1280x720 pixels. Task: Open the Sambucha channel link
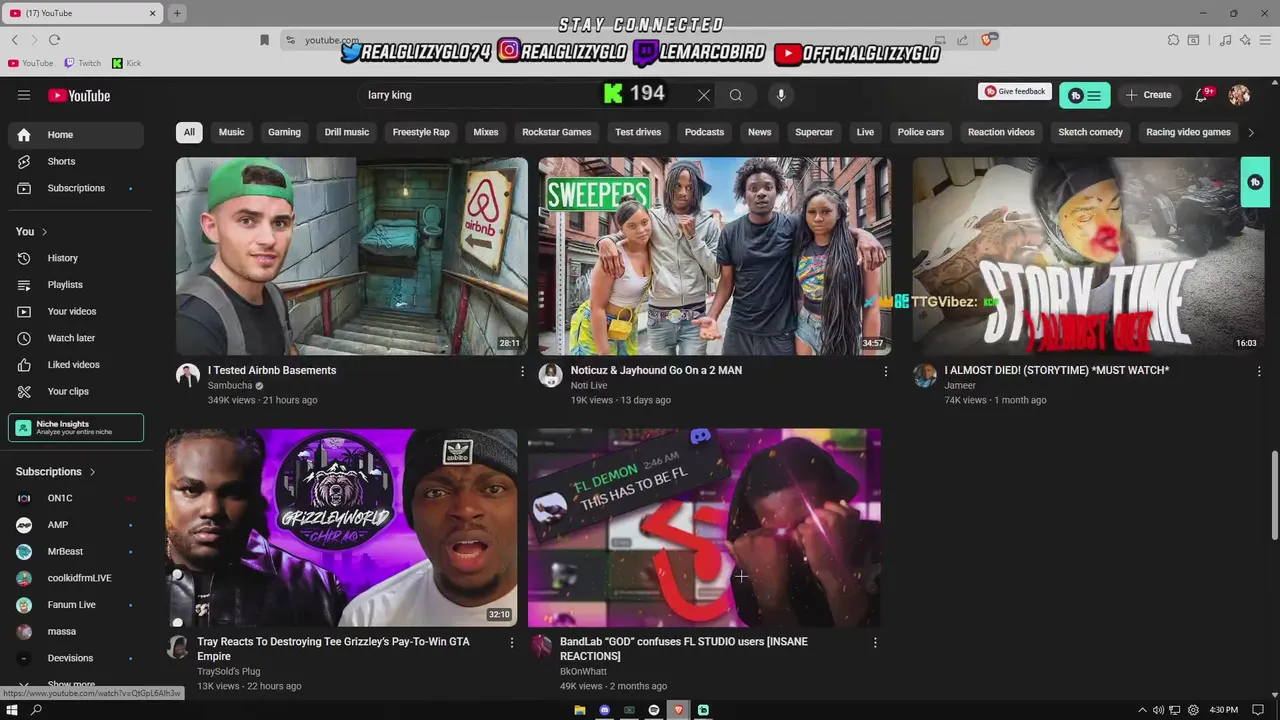pyautogui.click(x=232, y=386)
